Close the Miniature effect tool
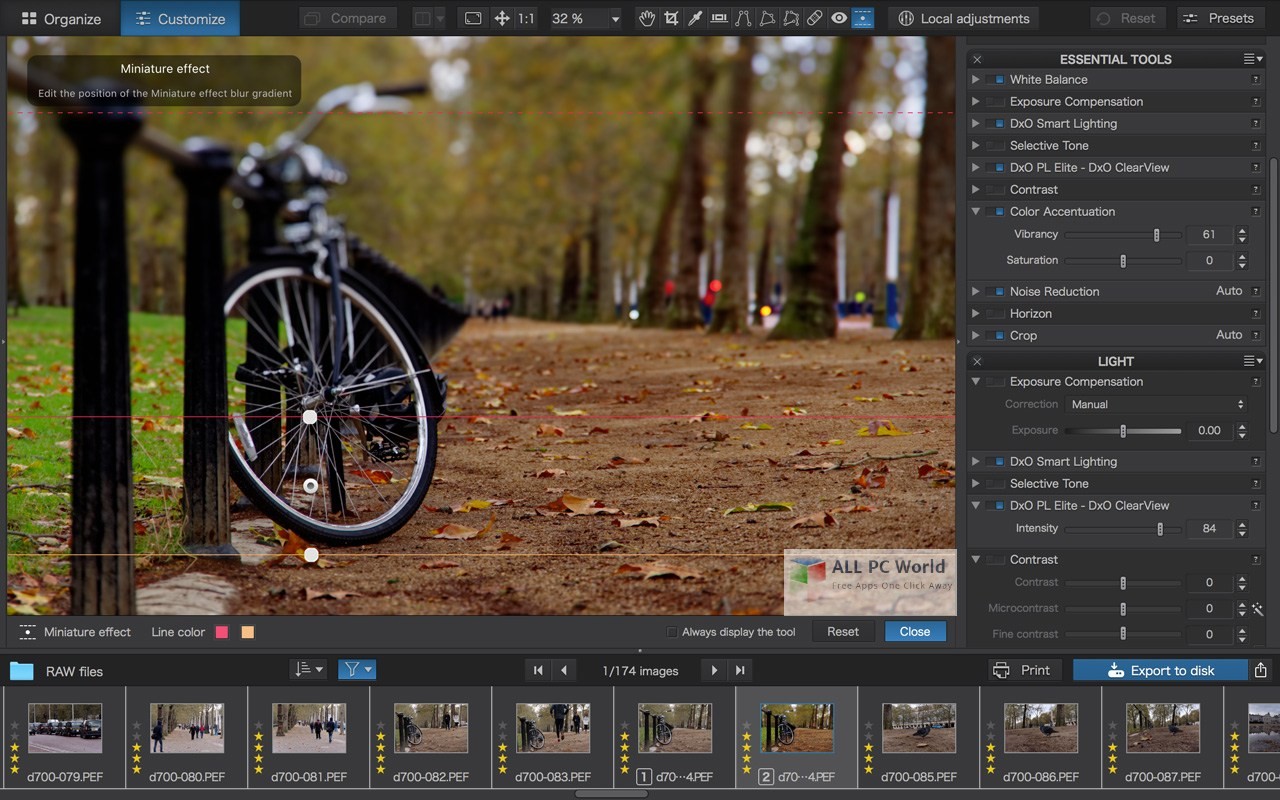 (915, 631)
